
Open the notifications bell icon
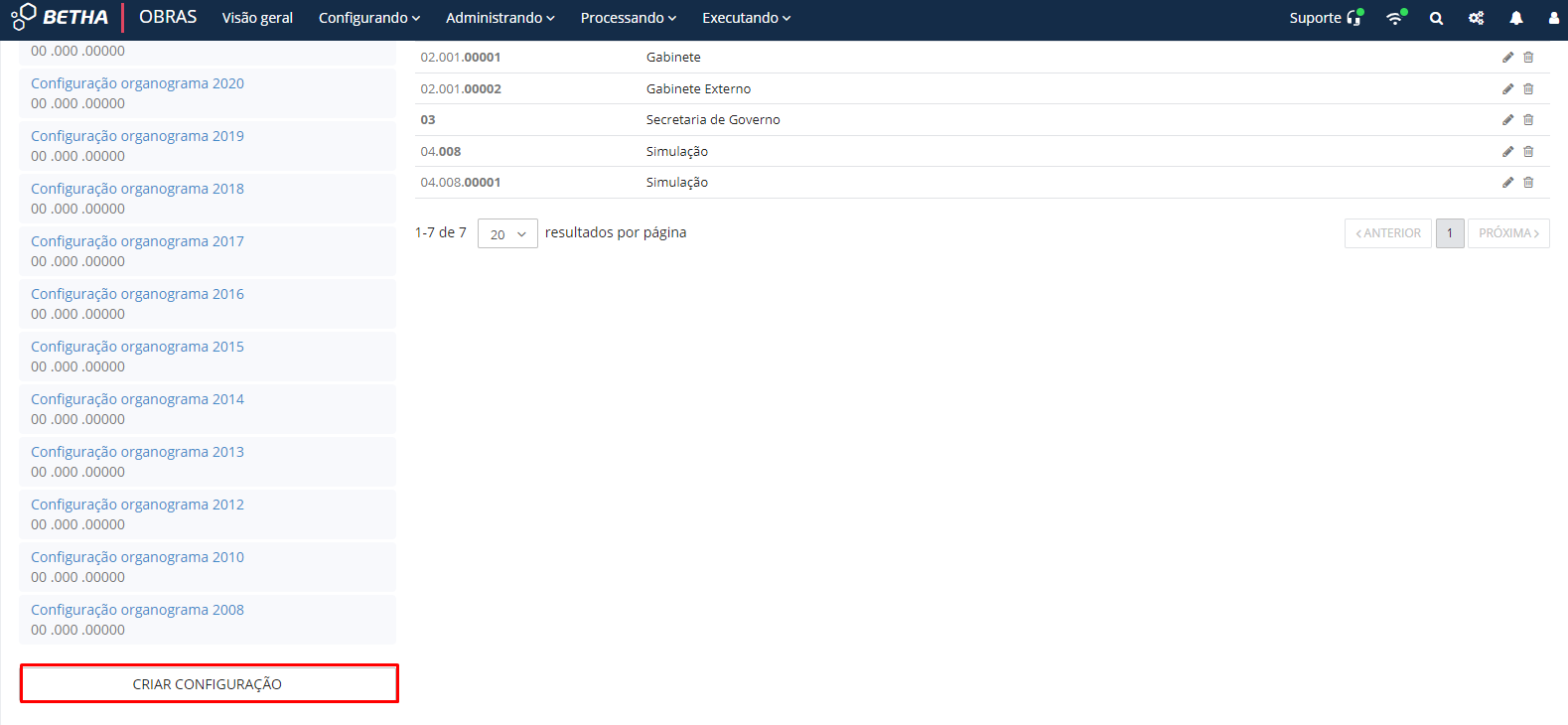pyautogui.click(x=1516, y=18)
